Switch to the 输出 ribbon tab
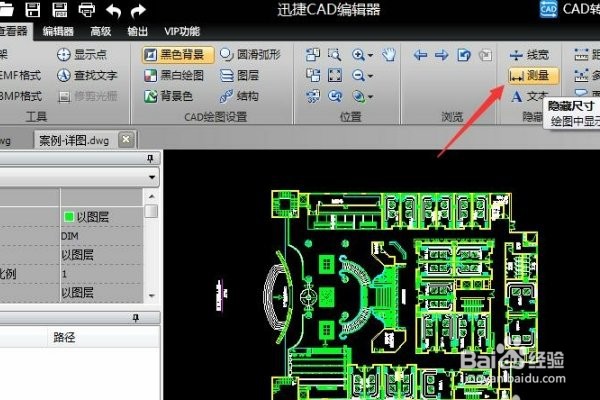Image resolution: width=600 pixels, height=400 pixels. pyautogui.click(x=138, y=31)
